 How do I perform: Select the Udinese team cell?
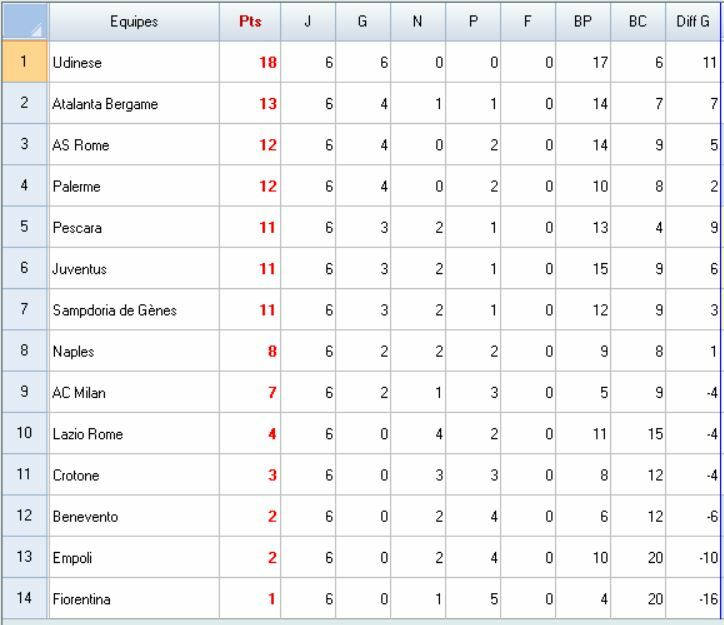point(133,63)
